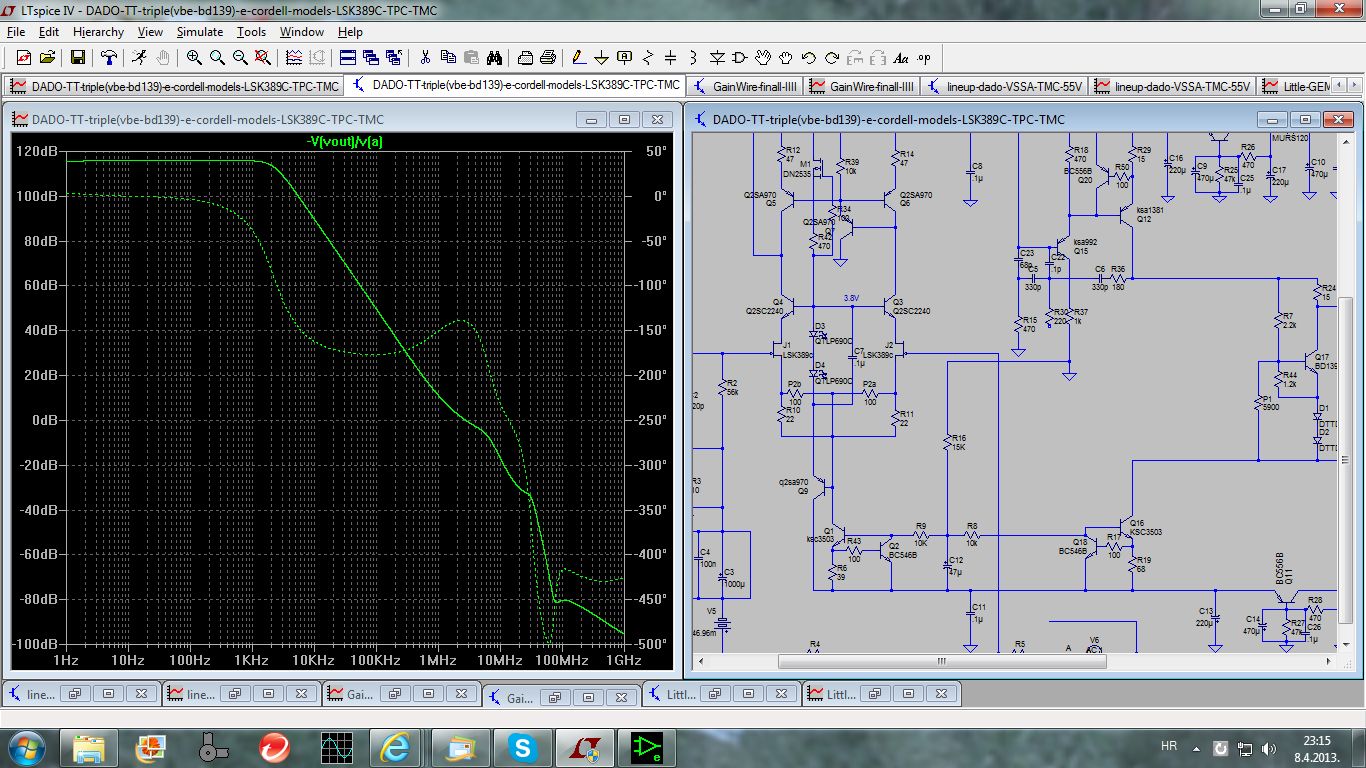The width and height of the screenshot is (1366, 768).
Task: Click the Zoom Out magnifier icon
Action: 240,58
